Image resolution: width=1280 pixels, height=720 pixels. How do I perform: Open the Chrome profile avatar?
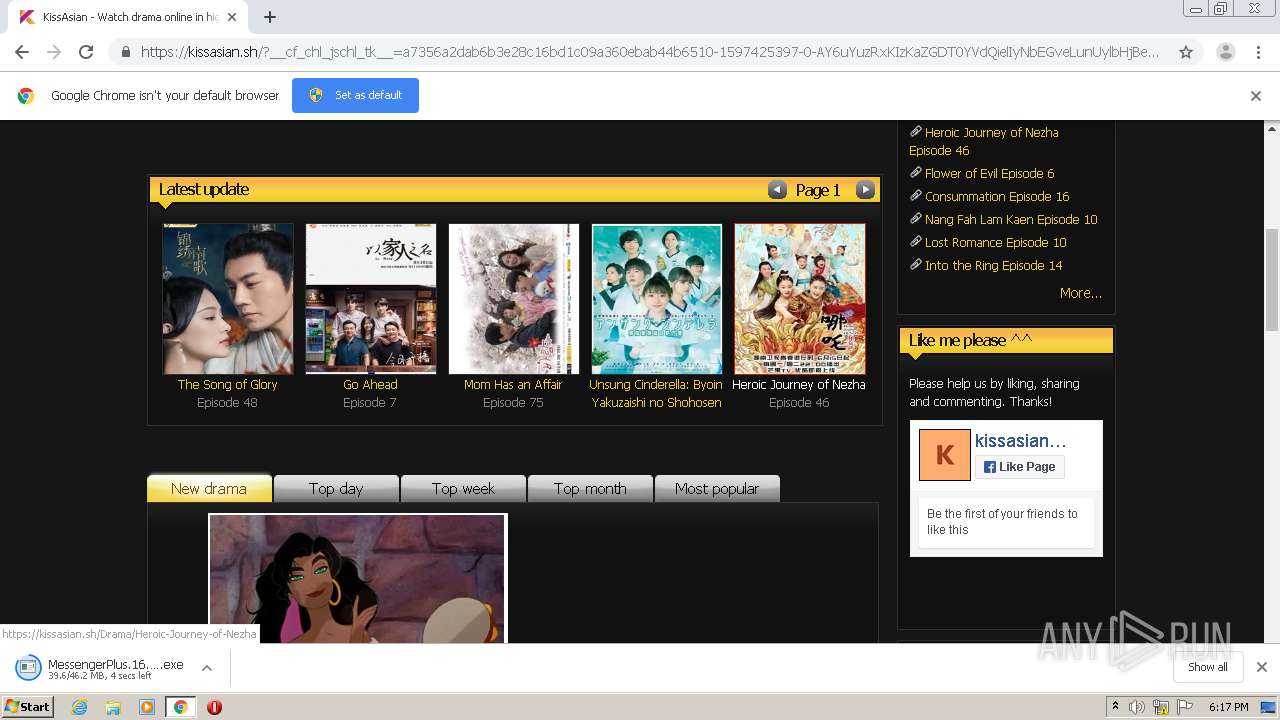click(1225, 52)
